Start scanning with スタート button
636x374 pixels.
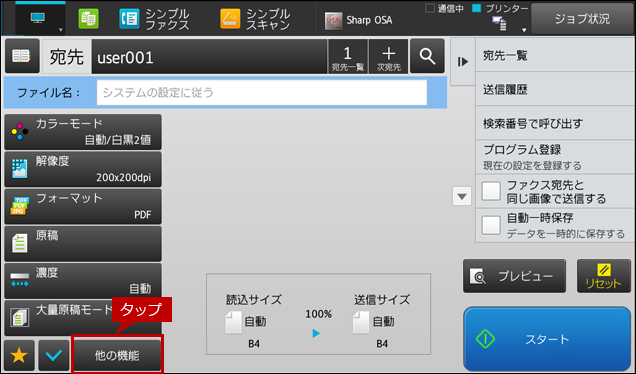[x=547, y=339]
